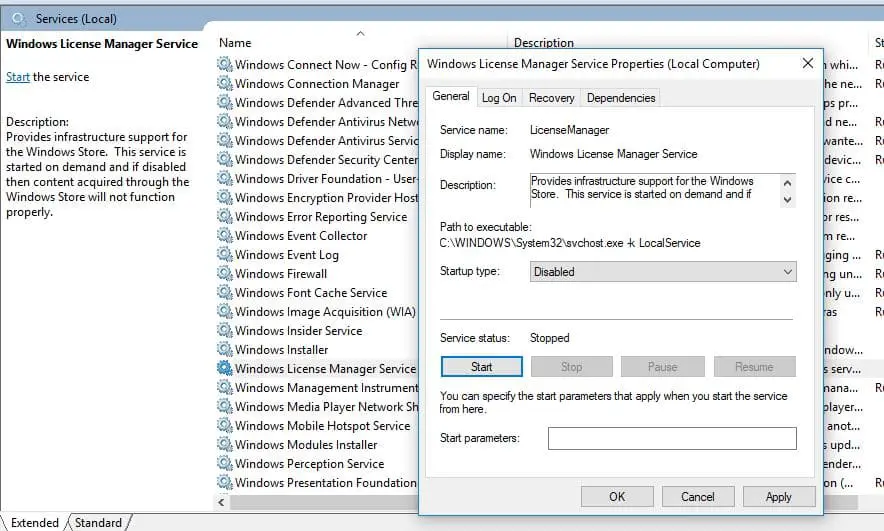Select Windows Installer service row
This screenshot has height=531, width=884.
coord(281,349)
